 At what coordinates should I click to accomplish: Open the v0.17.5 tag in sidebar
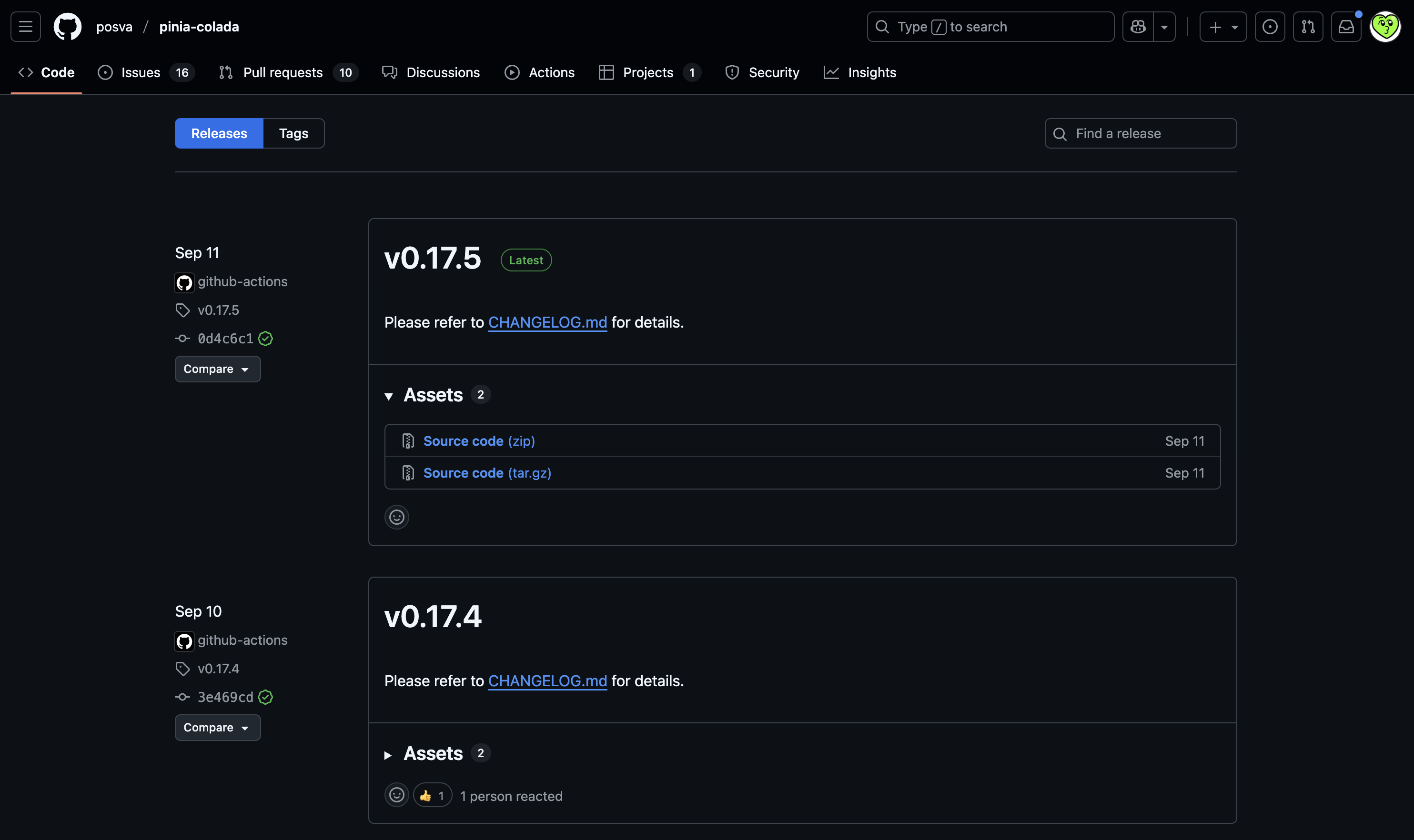[218, 310]
